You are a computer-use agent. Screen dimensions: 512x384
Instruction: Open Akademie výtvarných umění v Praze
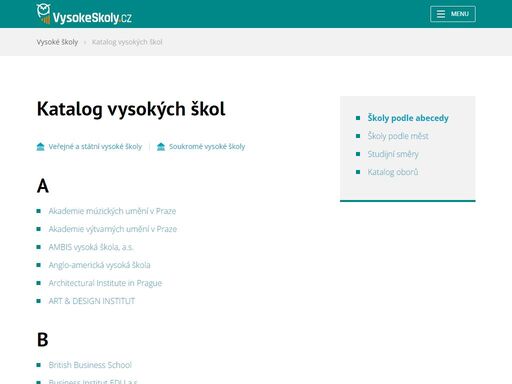click(113, 229)
